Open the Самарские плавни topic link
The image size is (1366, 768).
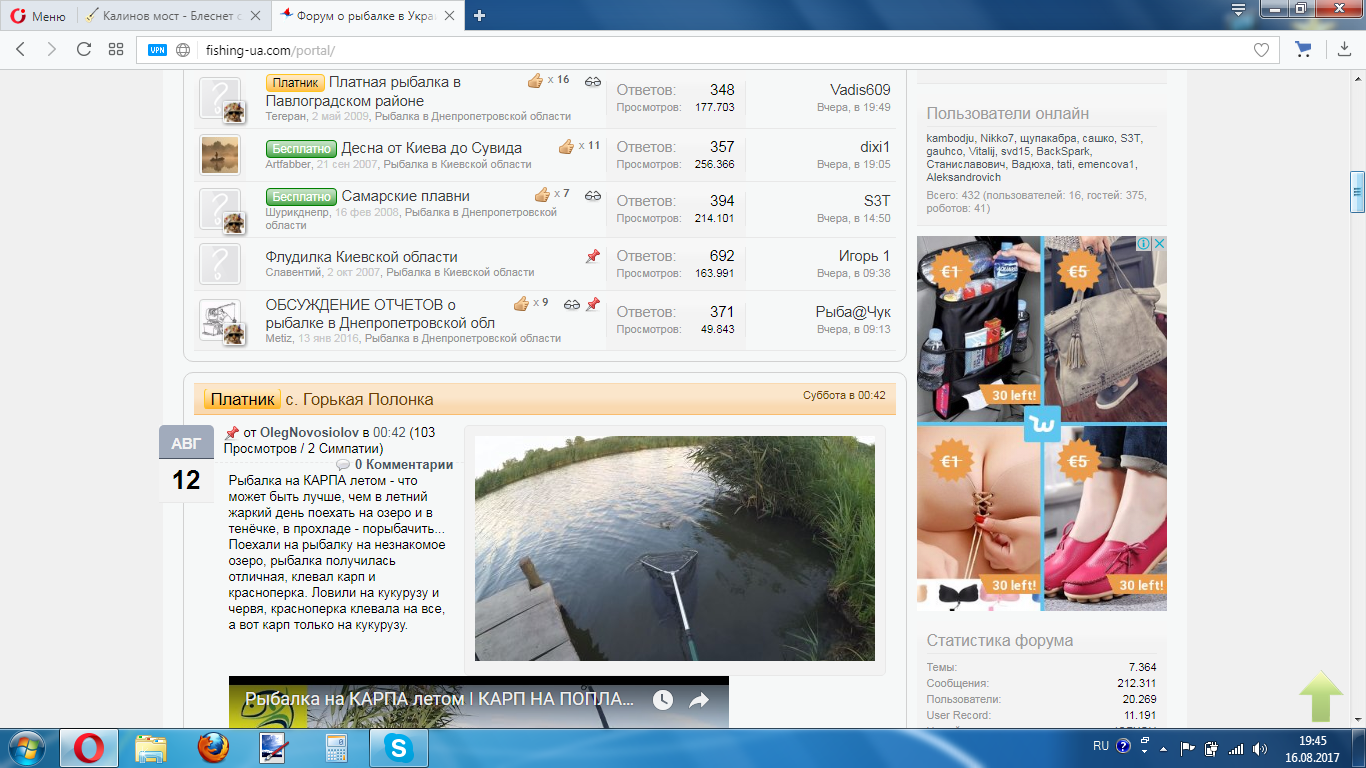click(x=405, y=195)
